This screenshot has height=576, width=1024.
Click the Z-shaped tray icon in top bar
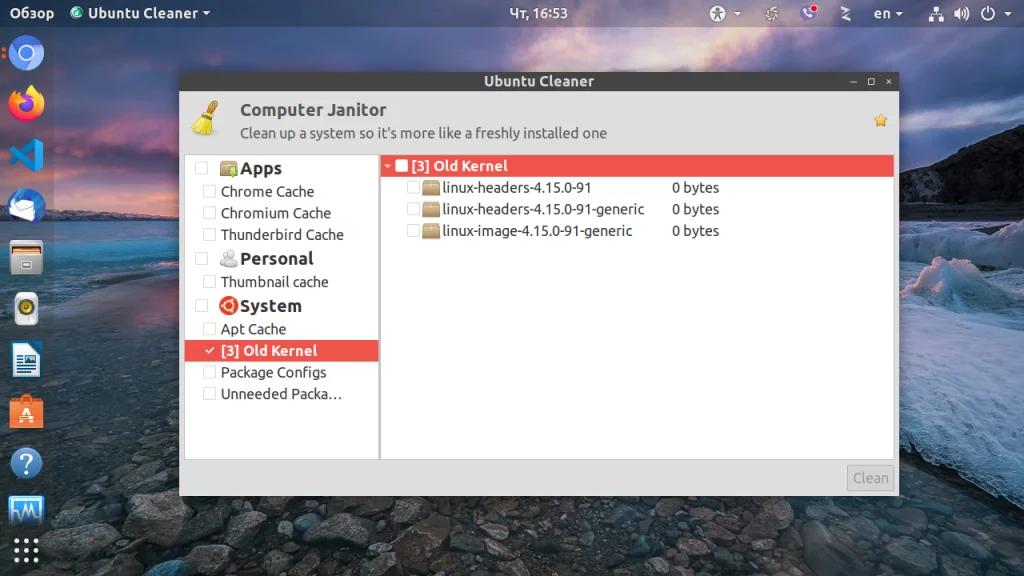click(x=846, y=13)
